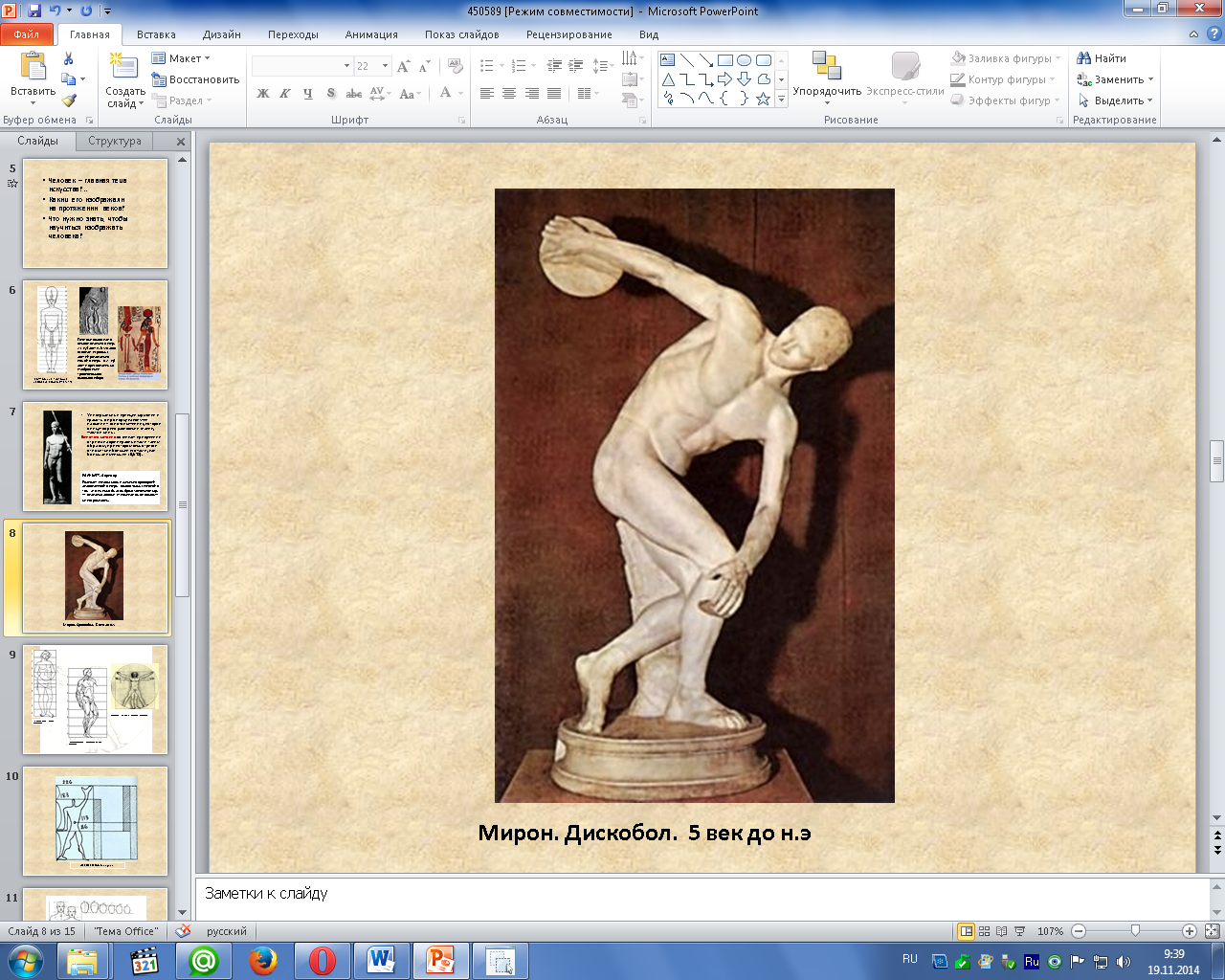Switch to the Дизайн tab

point(222,34)
